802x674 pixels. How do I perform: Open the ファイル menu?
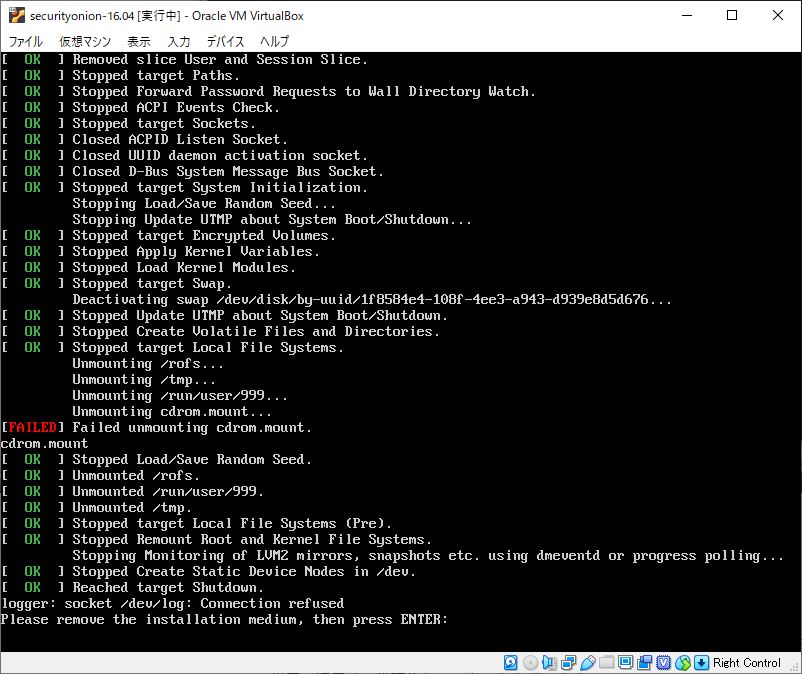coord(26,41)
